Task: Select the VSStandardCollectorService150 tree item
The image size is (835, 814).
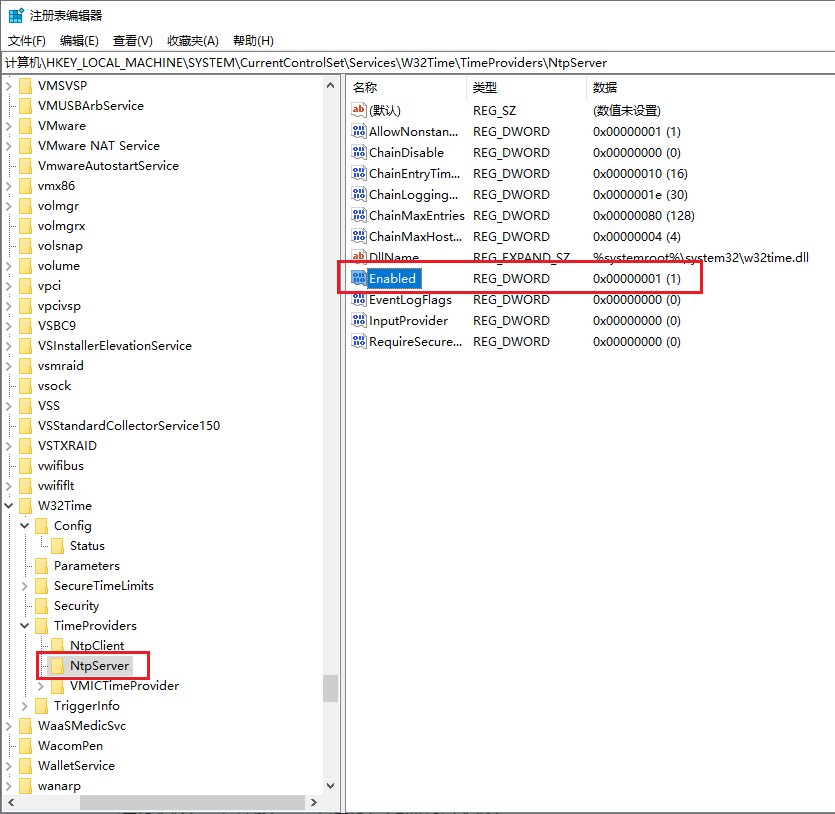Action: (129, 426)
